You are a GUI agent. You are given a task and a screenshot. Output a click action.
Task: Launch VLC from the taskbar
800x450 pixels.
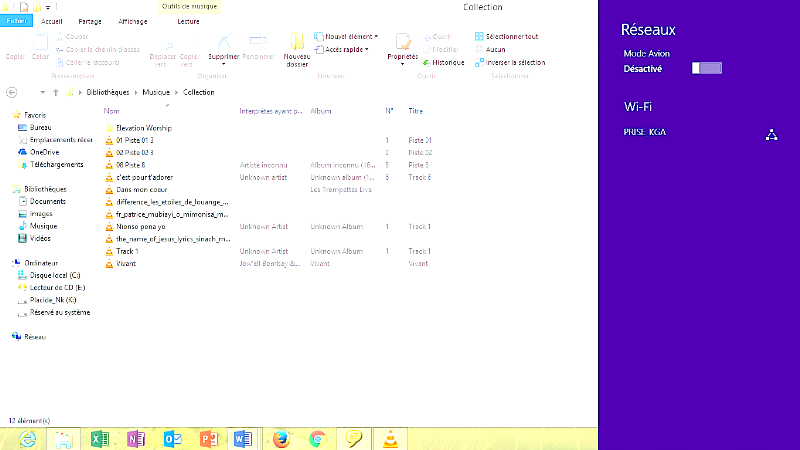(392, 439)
